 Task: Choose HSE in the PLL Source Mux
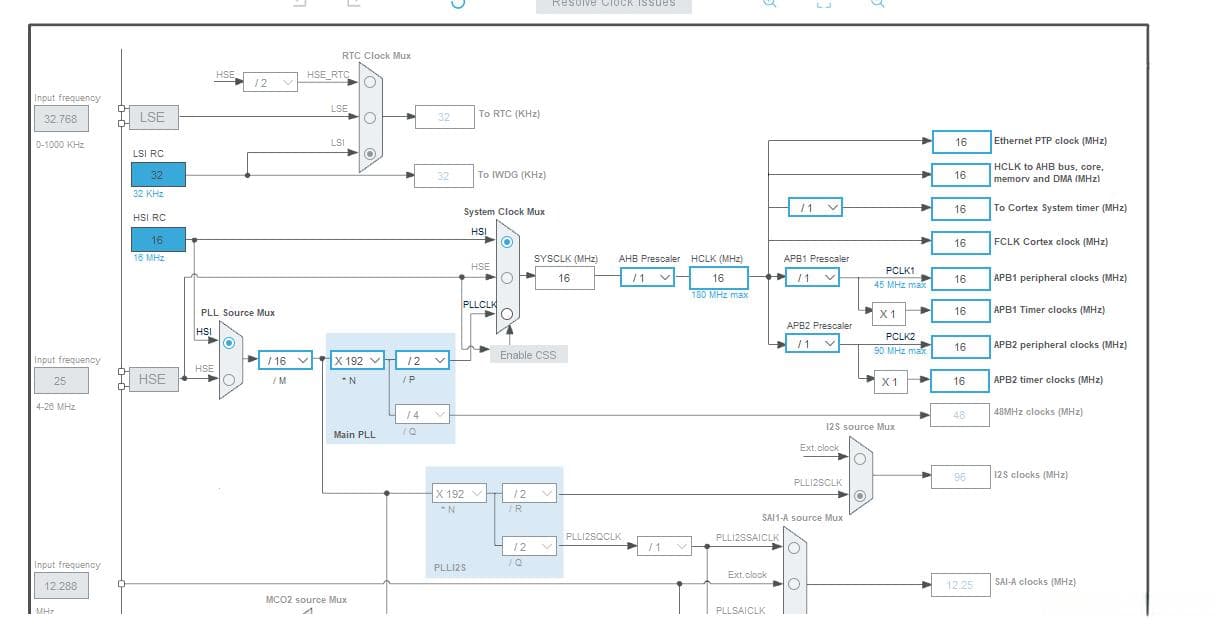click(230, 379)
